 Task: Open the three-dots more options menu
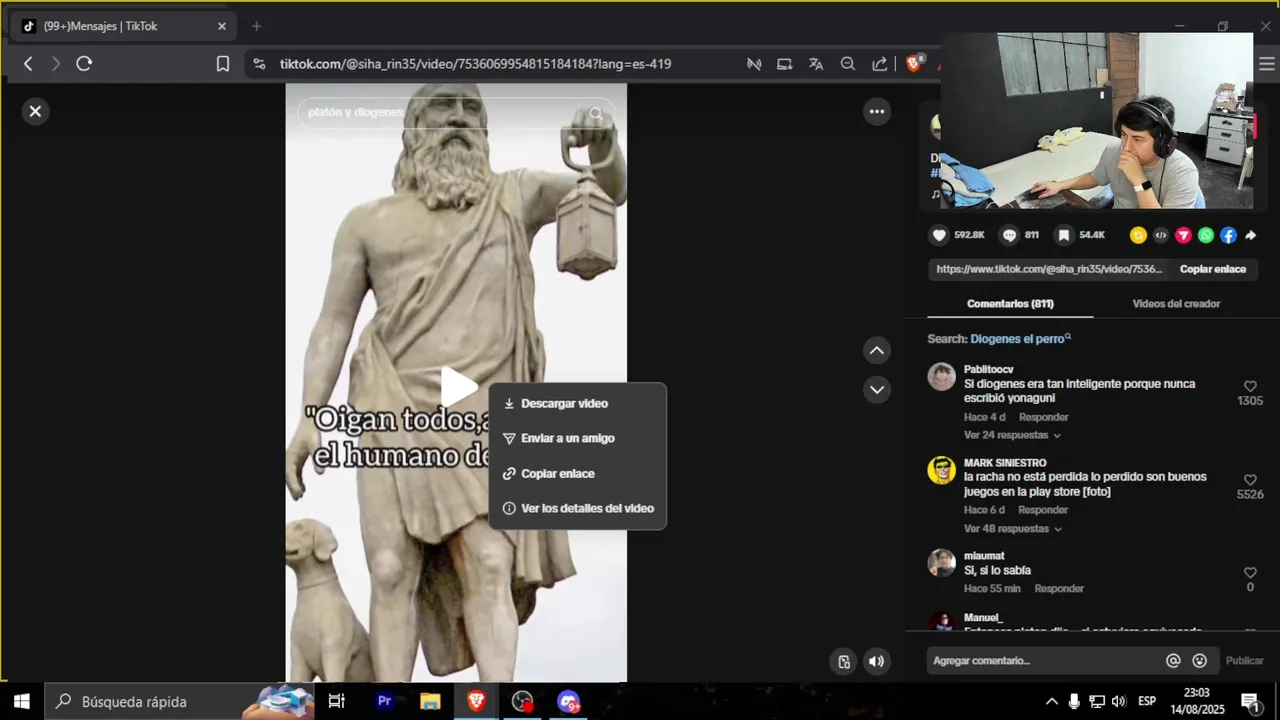(877, 111)
